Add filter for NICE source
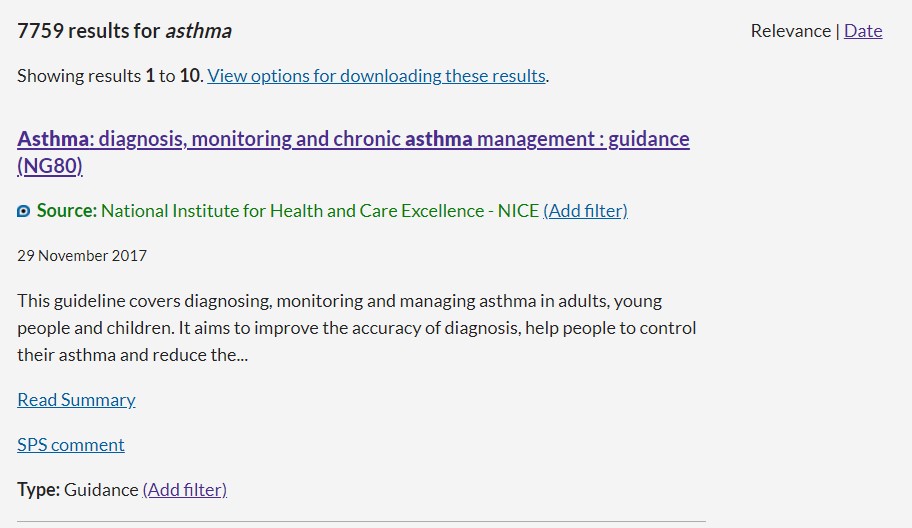Viewport: 912px width, 528px height. pos(585,211)
